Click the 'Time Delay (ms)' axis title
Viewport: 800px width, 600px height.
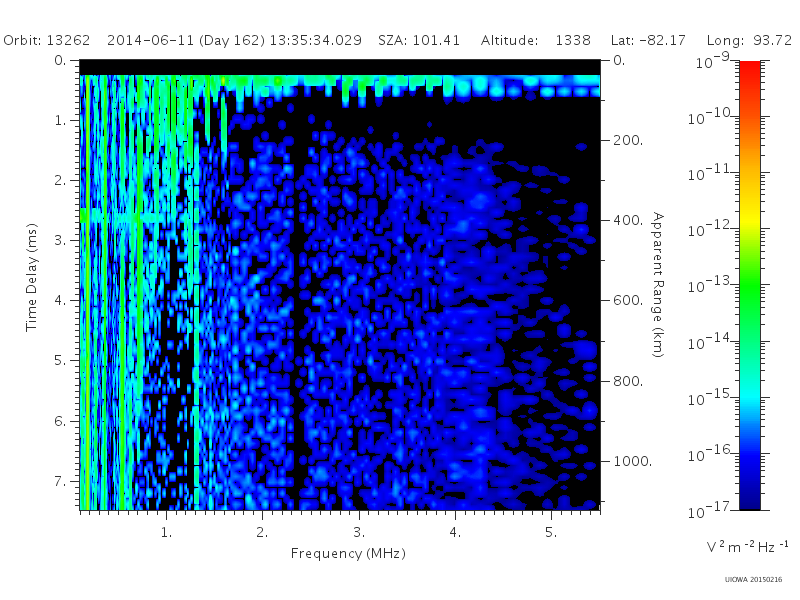tap(32, 277)
